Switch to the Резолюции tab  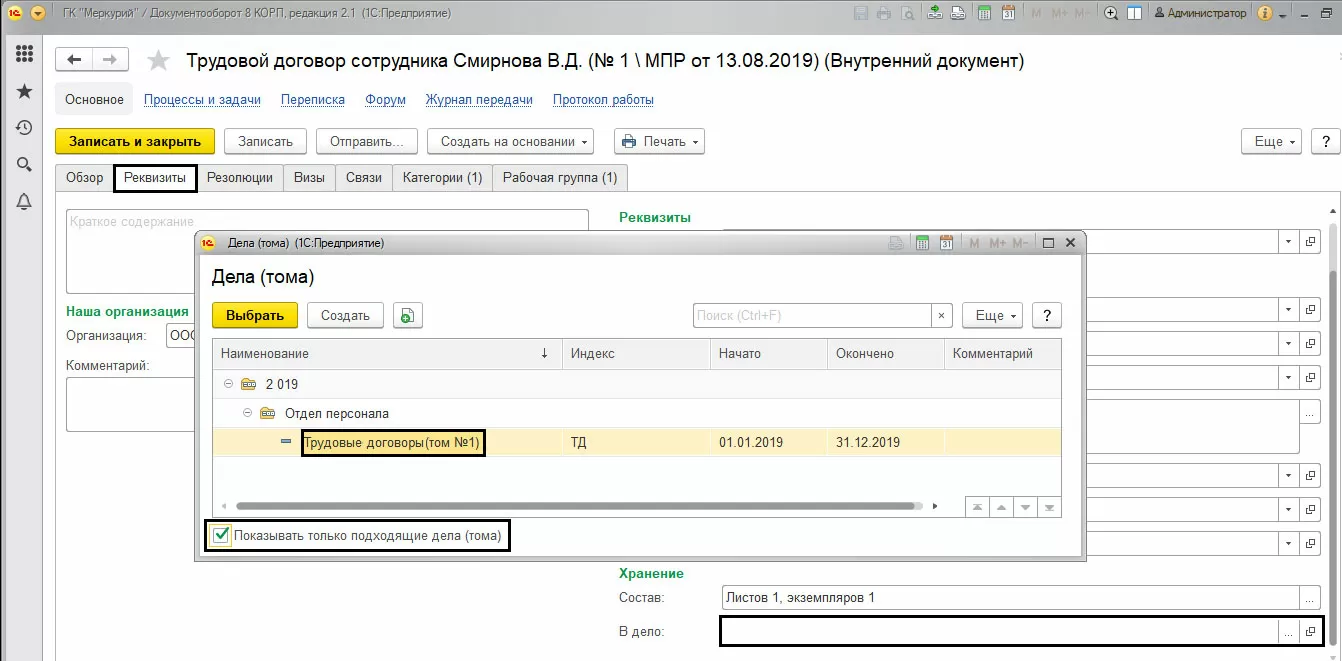[x=240, y=177]
